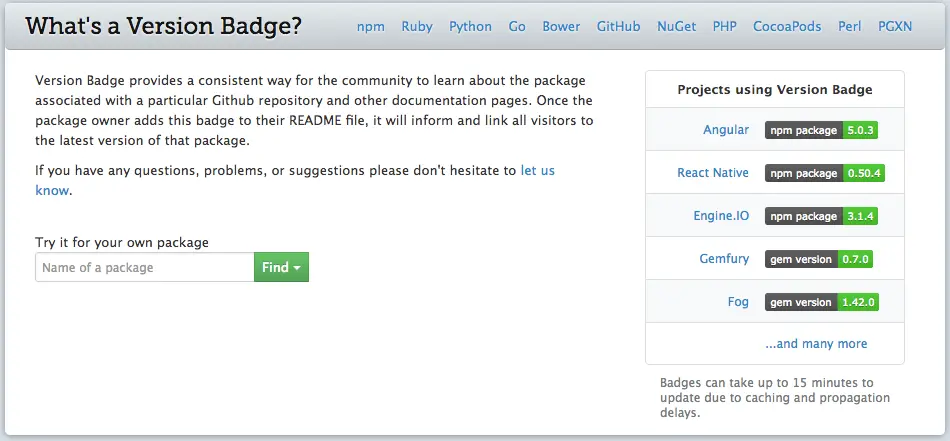Focus the package name input field
The image size is (950, 441).
point(145,267)
